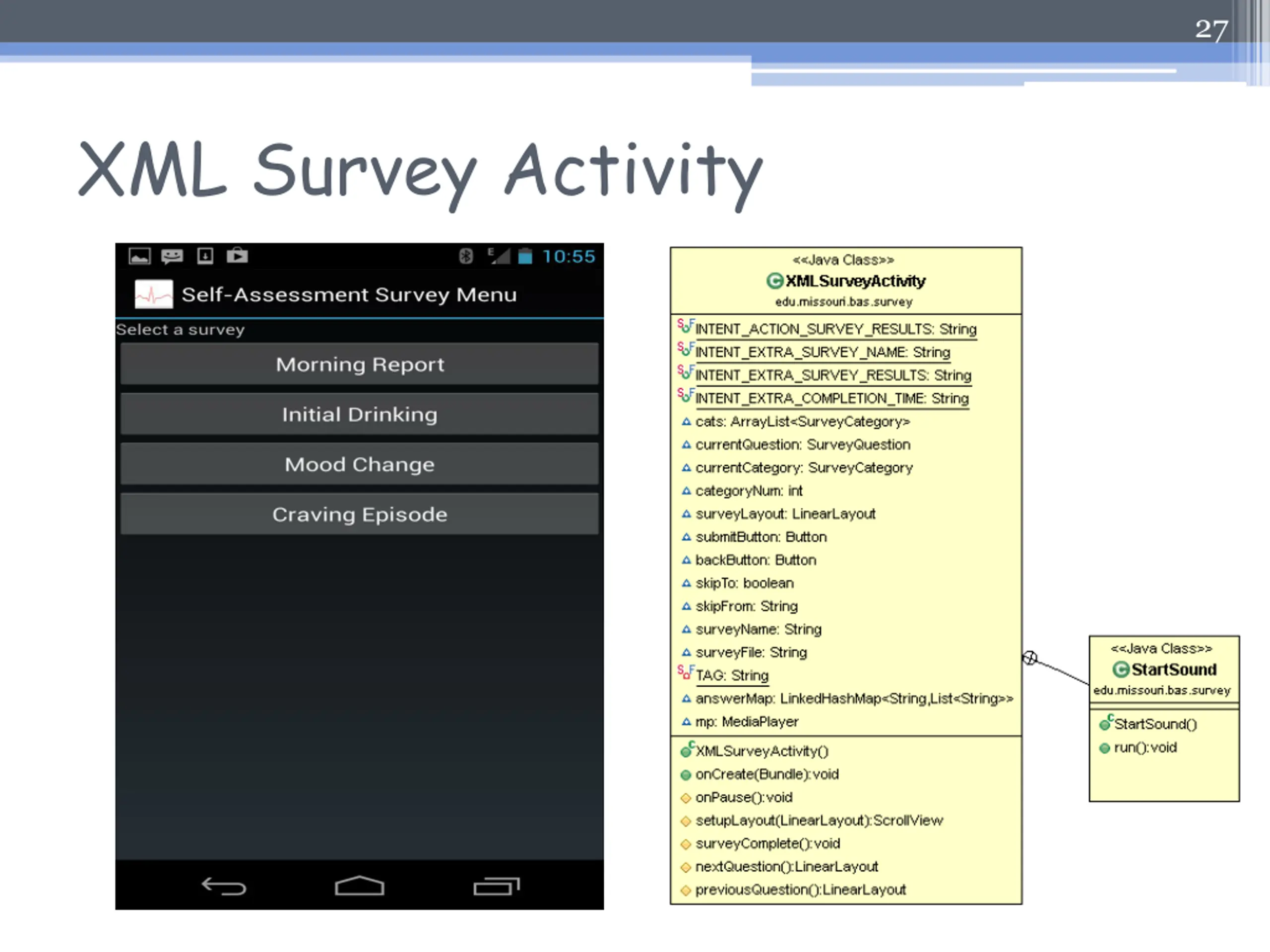Click the battery status icon

pyautogui.click(x=525, y=256)
